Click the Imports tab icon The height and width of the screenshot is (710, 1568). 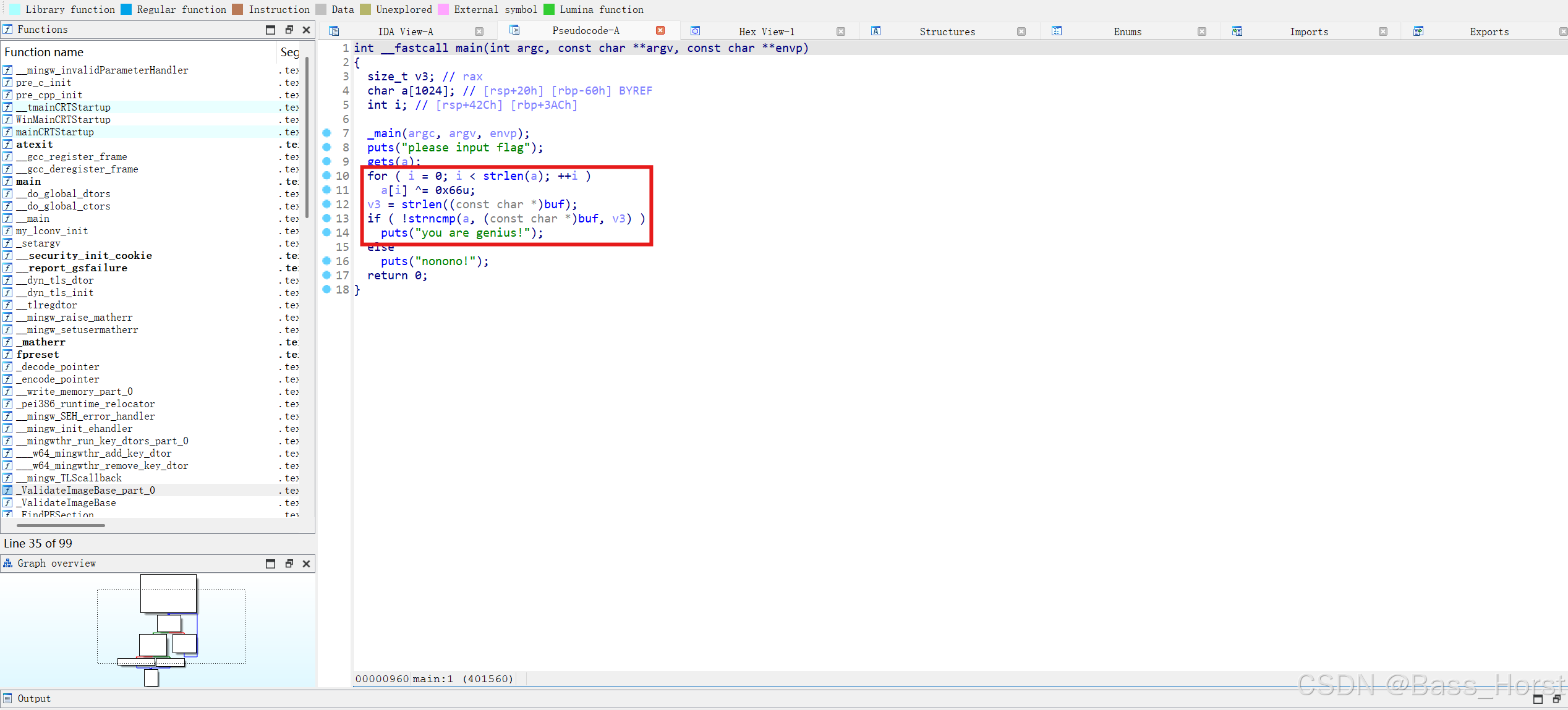[1237, 31]
